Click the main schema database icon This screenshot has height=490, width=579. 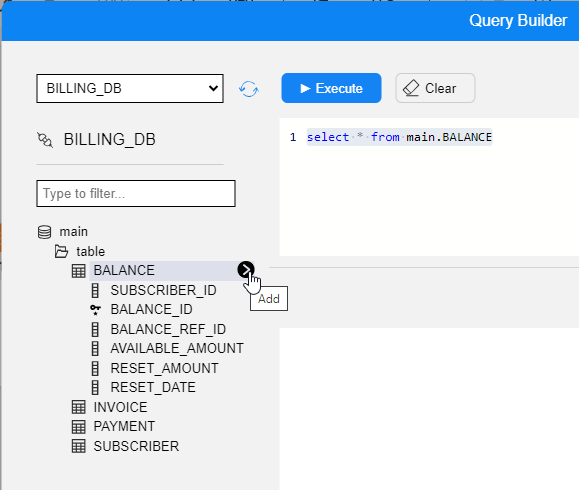click(x=45, y=232)
